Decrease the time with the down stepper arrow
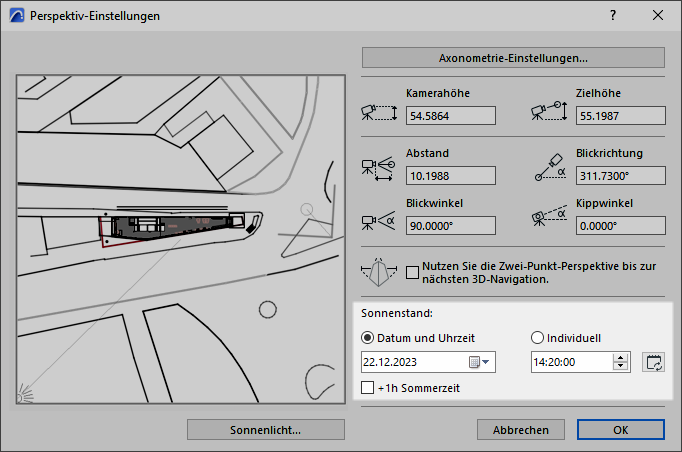This screenshot has height=452, width=682. [621, 366]
